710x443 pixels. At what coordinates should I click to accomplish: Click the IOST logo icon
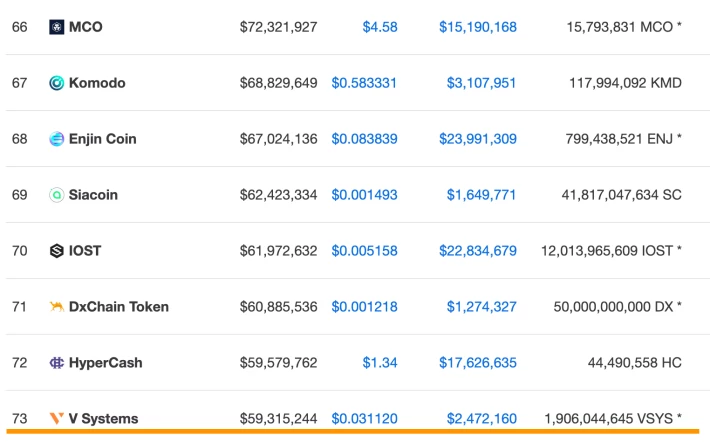click(x=57, y=250)
